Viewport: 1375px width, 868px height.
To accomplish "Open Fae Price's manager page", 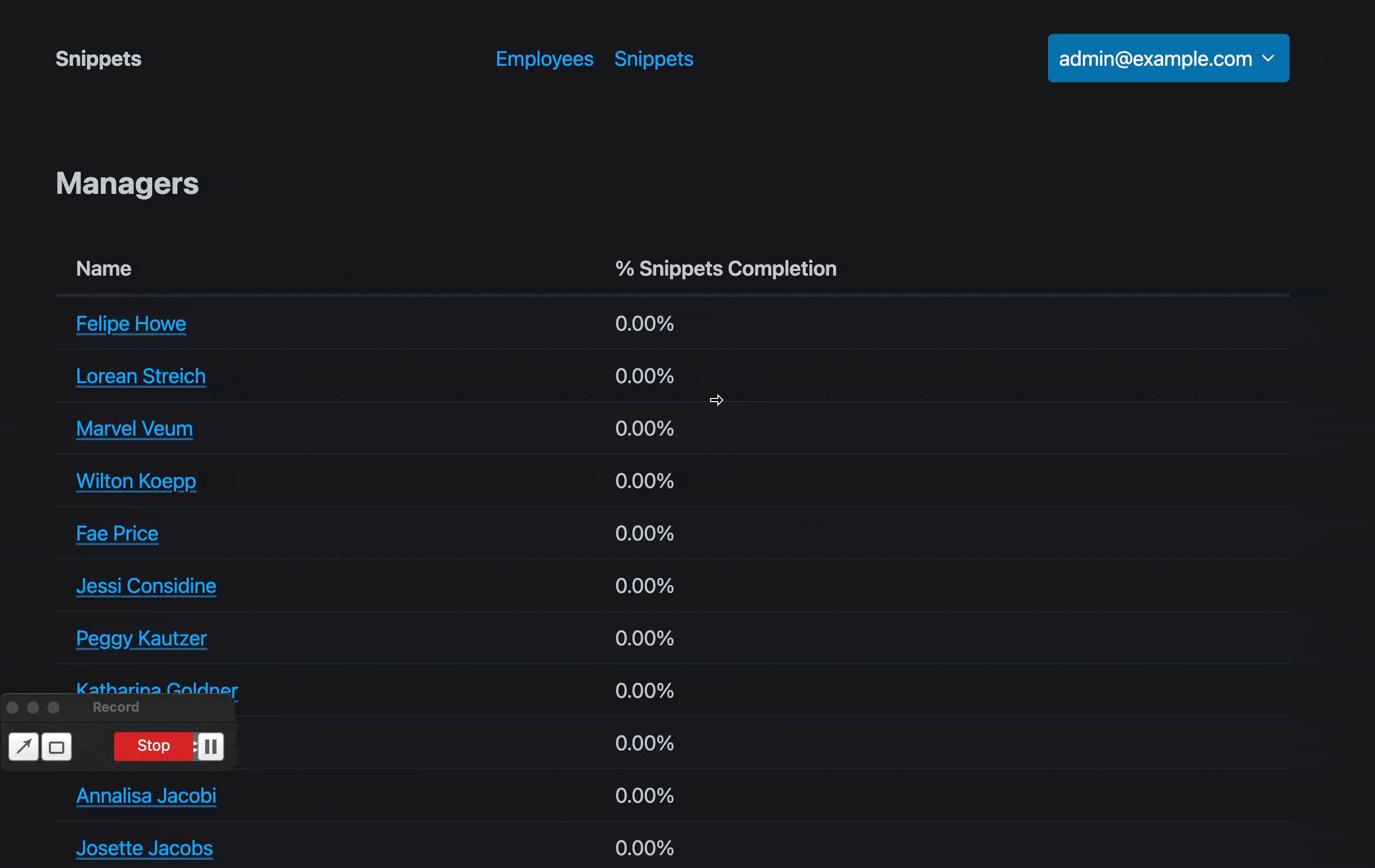I will coord(117,533).
